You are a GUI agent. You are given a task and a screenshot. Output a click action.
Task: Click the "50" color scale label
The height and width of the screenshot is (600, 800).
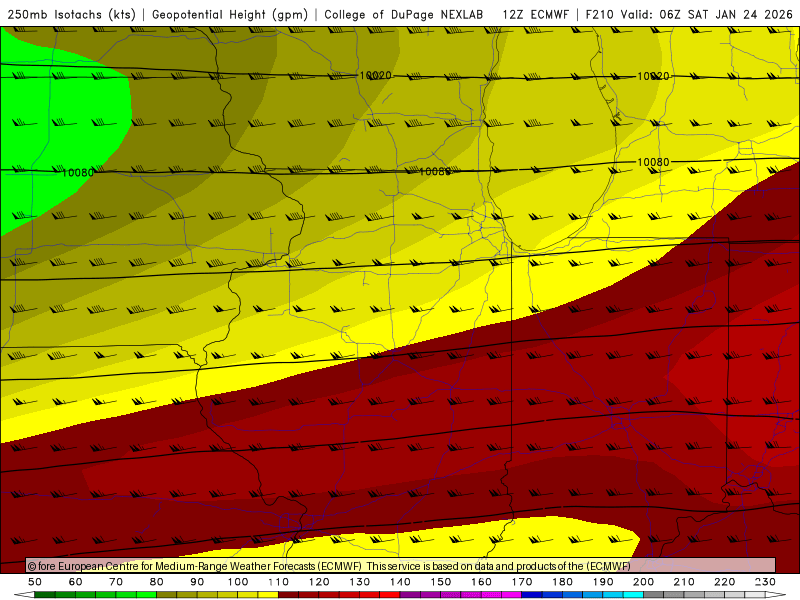35,582
